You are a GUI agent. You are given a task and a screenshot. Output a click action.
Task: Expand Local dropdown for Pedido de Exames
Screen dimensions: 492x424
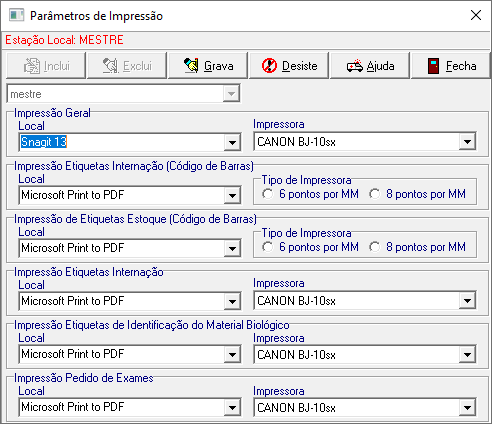232,407
